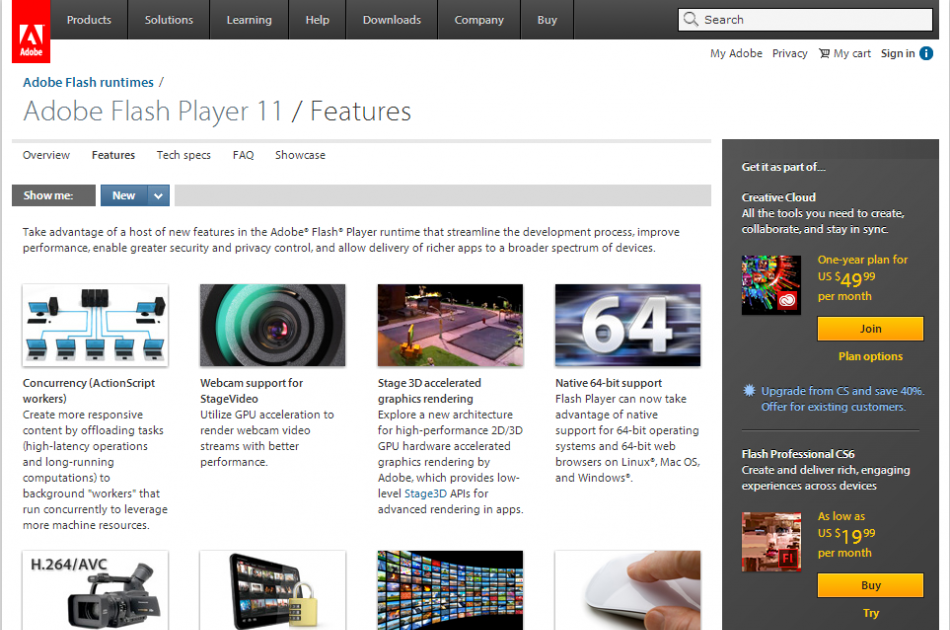Open the Company menu
The width and height of the screenshot is (950, 630).
pos(479,19)
